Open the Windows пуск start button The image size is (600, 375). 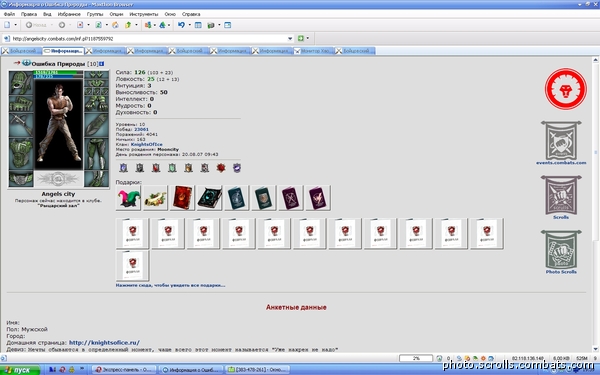20,370
